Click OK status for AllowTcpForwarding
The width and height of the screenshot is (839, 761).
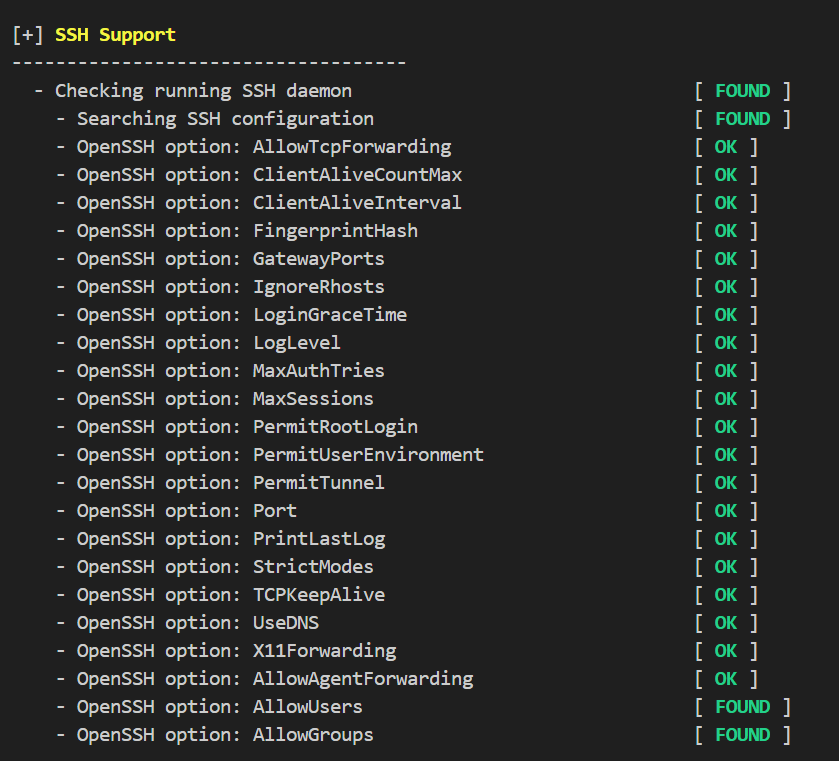tap(726, 147)
